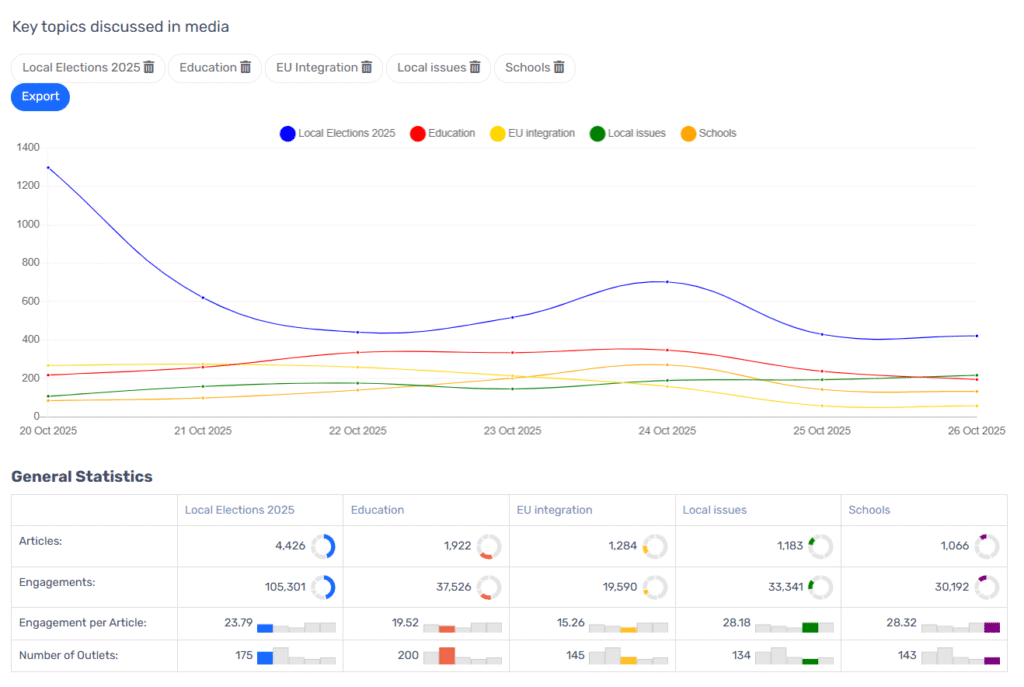This screenshot has height=687, width=1024.
Task: Click the blue data point at 24 Oct 2025 peak
Action: coord(666,282)
